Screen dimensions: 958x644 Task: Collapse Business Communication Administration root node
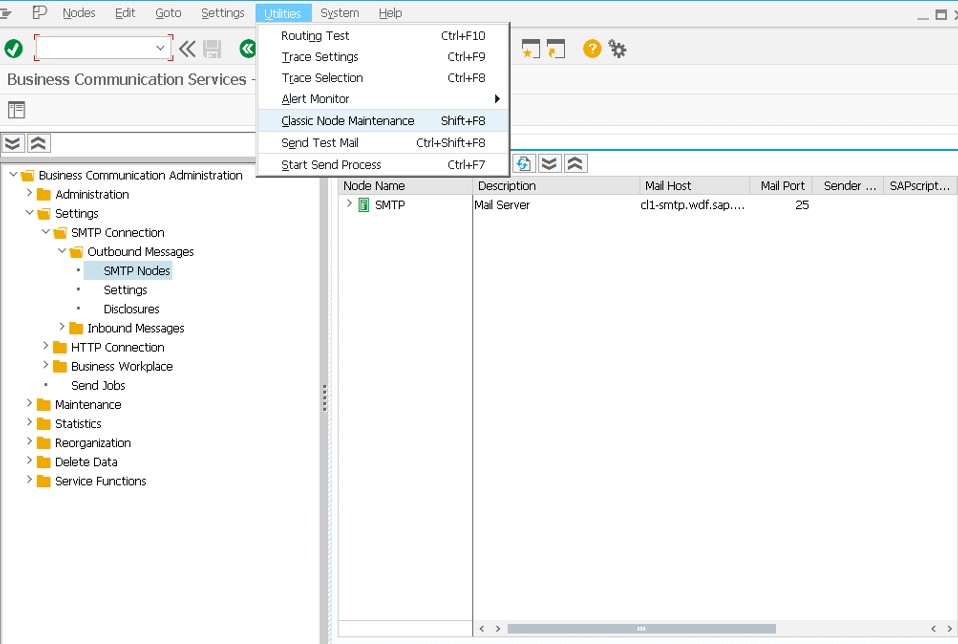[x=13, y=175]
